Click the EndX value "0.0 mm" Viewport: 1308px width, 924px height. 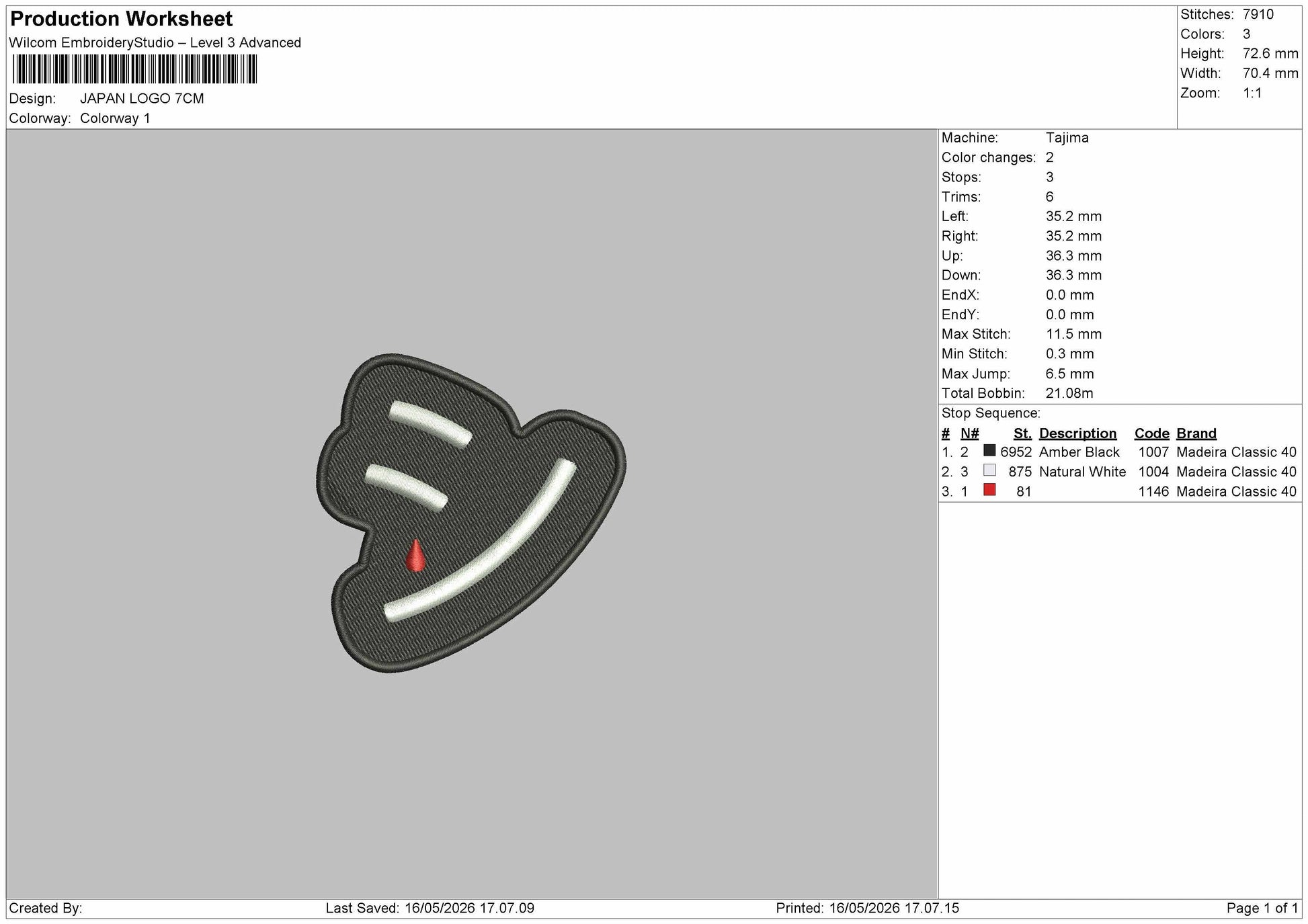pyautogui.click(x=1069, y=295)
